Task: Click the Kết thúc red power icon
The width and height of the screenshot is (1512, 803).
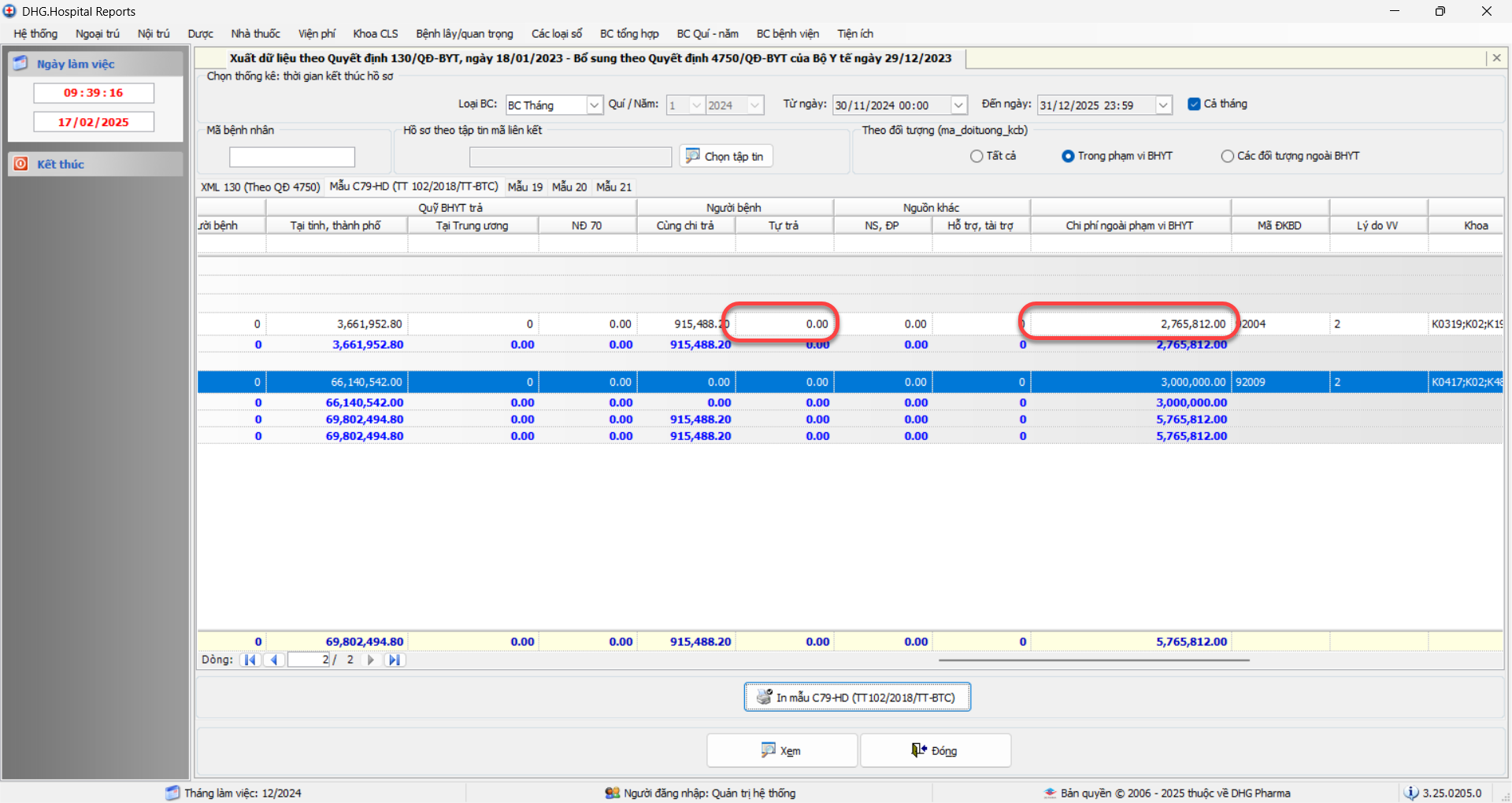Action: tap(20, 164)
